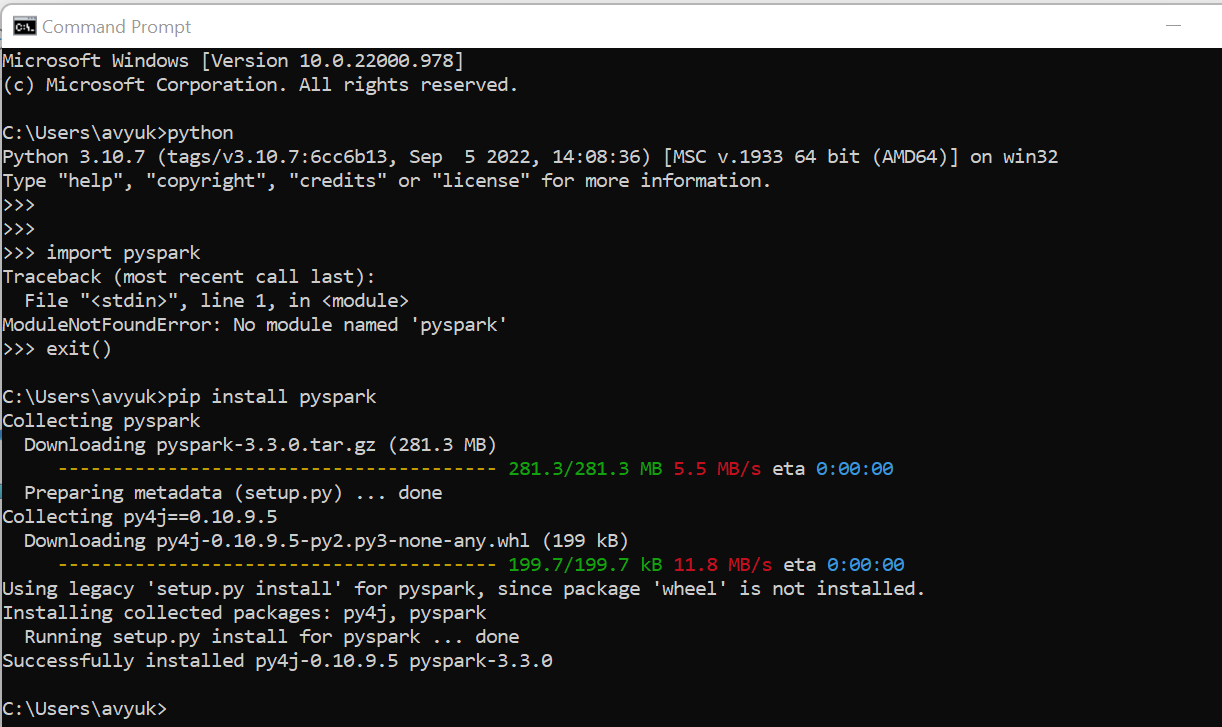Click the final 'C:\Users\avyuk>' prompt

click(85, 709)
